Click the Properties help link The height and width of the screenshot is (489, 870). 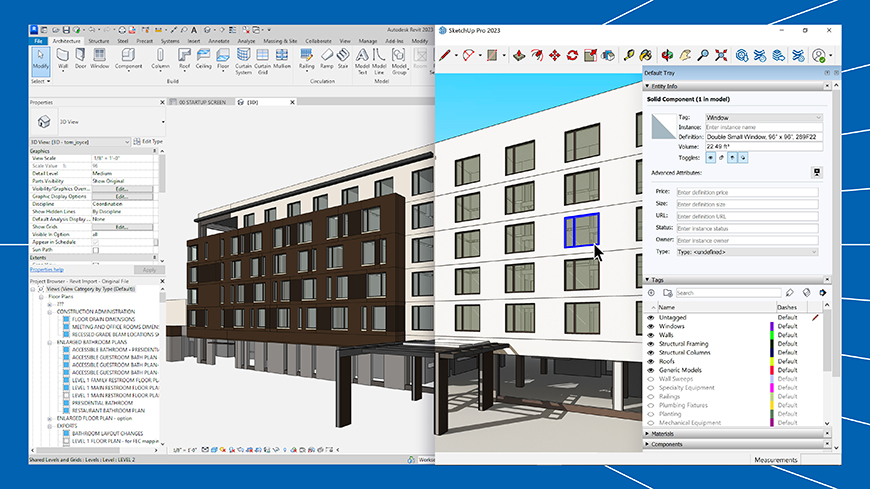[47, 269]
